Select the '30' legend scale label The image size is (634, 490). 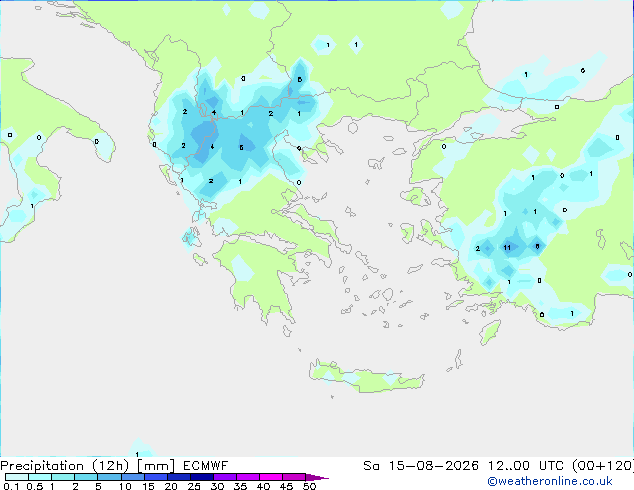[x=217, y=486]
